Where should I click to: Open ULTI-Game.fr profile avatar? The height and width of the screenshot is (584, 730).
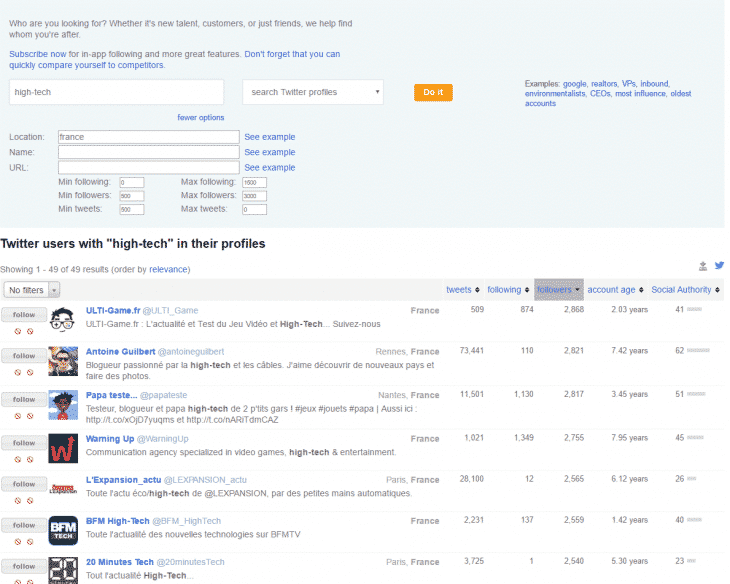click(x=63, y=320)
